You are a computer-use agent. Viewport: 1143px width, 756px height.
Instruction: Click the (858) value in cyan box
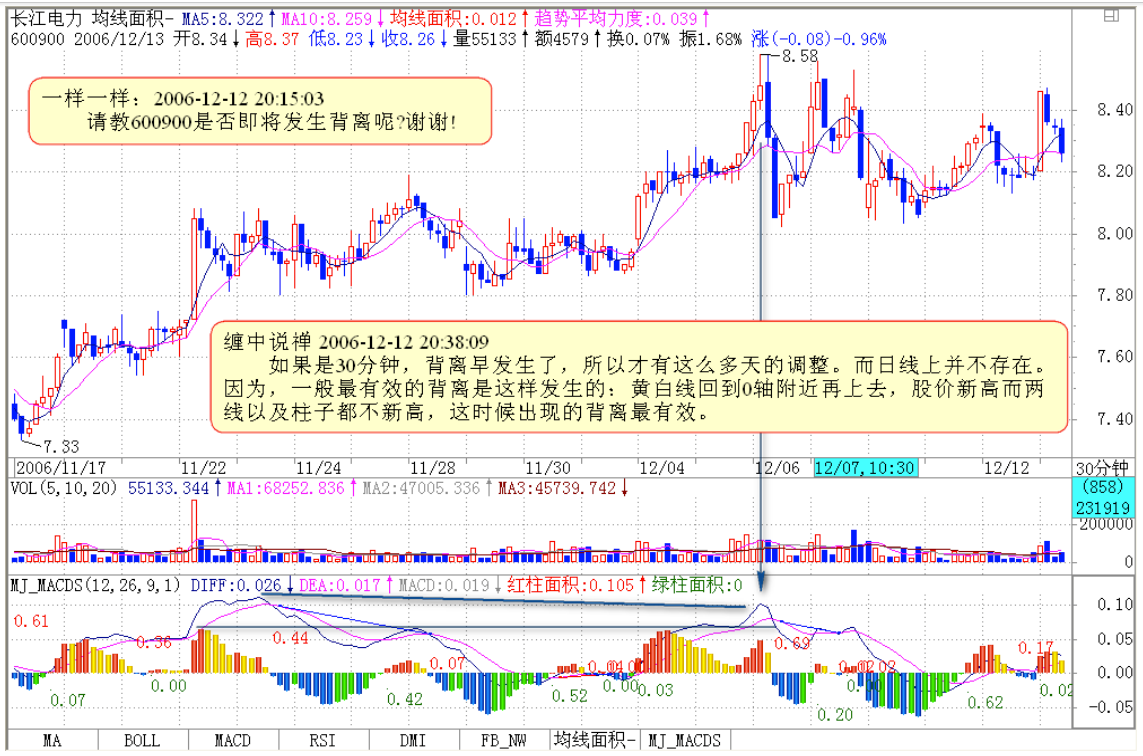point(1102,487)
